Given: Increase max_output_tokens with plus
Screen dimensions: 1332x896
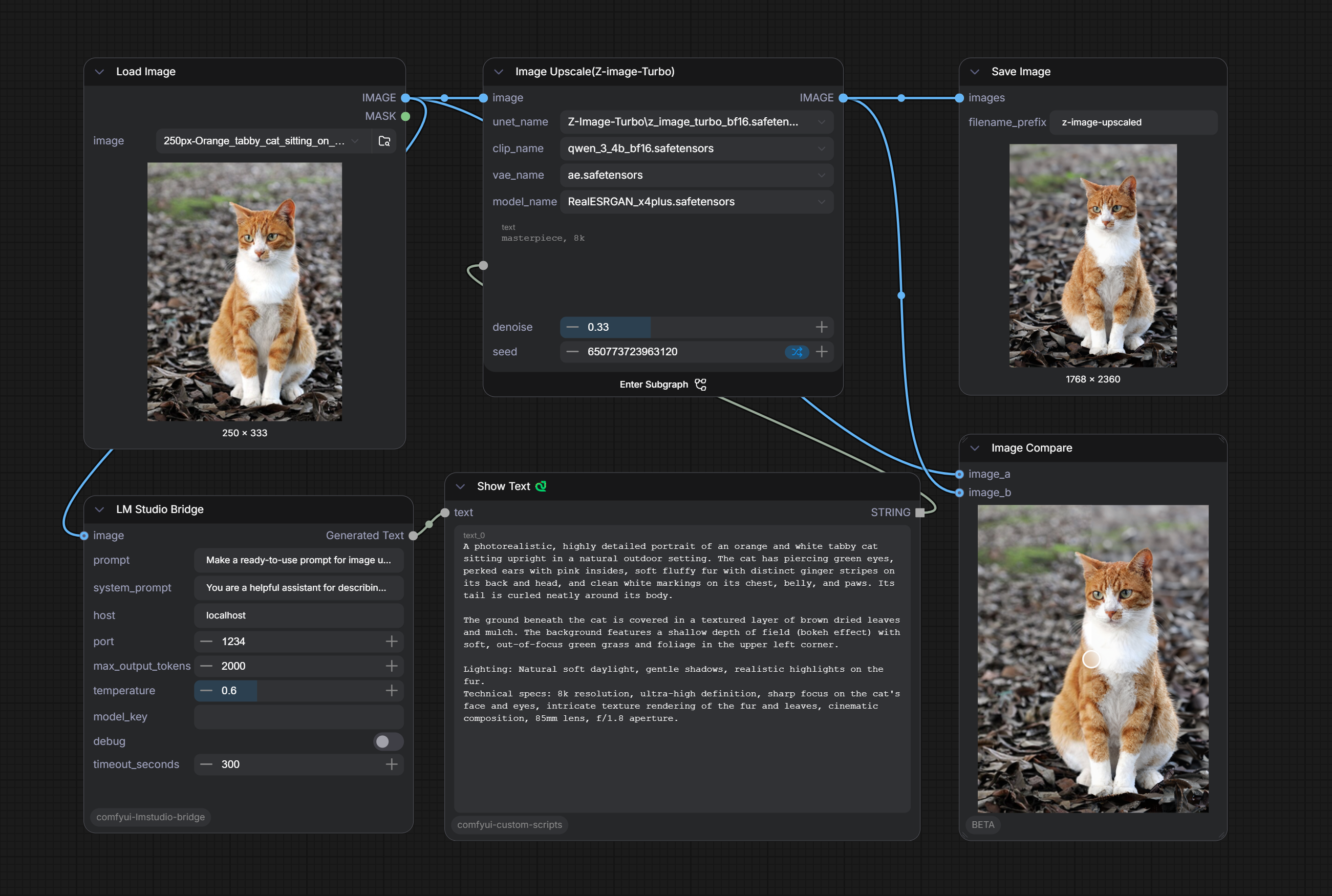Looking at the screenshot, I should click(391, 666).
